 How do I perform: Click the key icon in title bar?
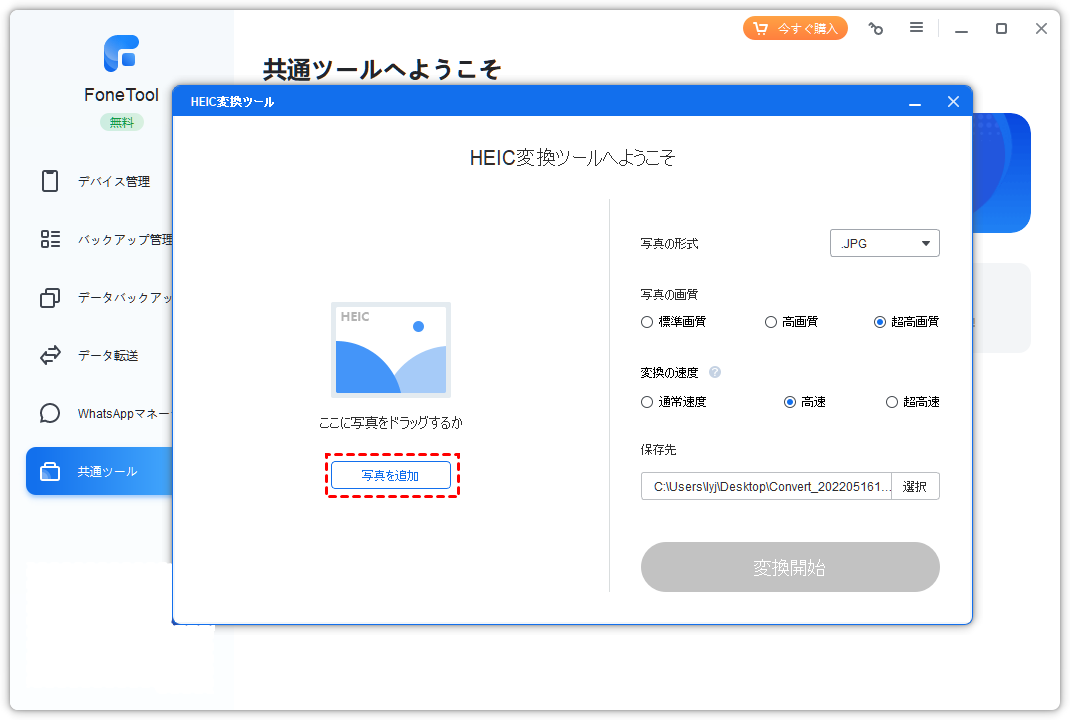point(876,29)
